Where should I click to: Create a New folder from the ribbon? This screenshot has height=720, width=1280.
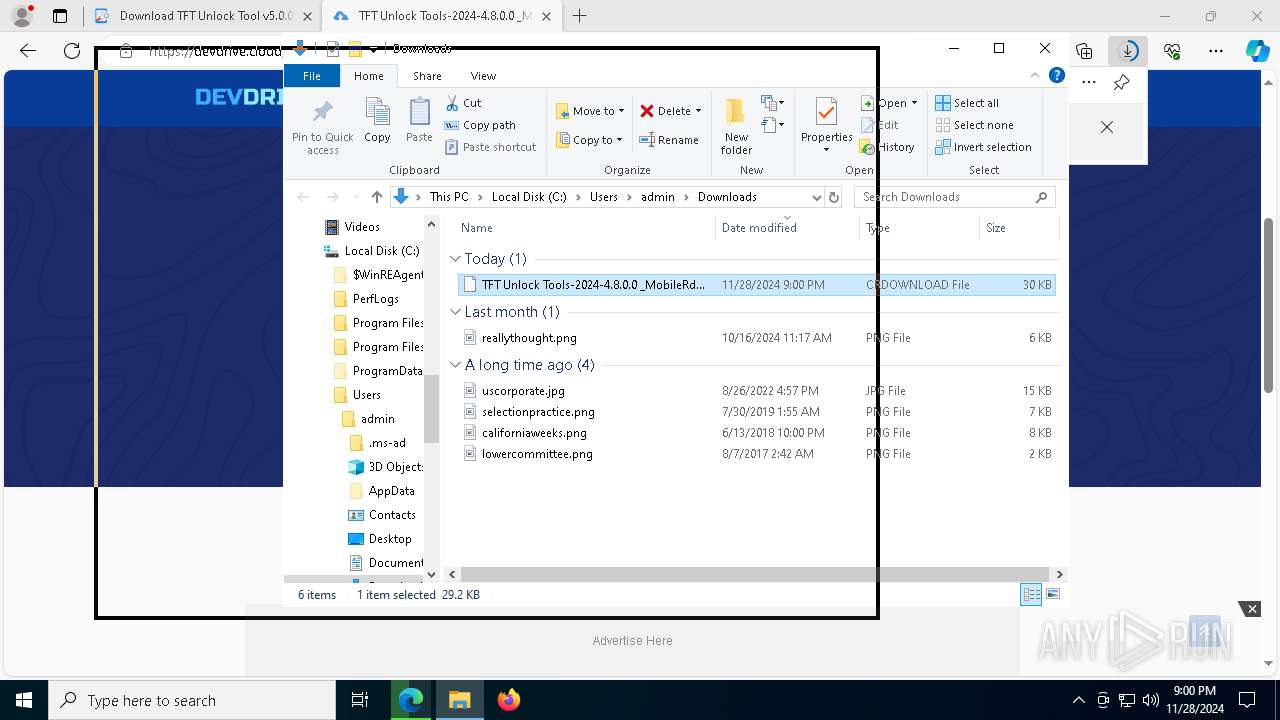pyautogui.click(x=736, y=126)
